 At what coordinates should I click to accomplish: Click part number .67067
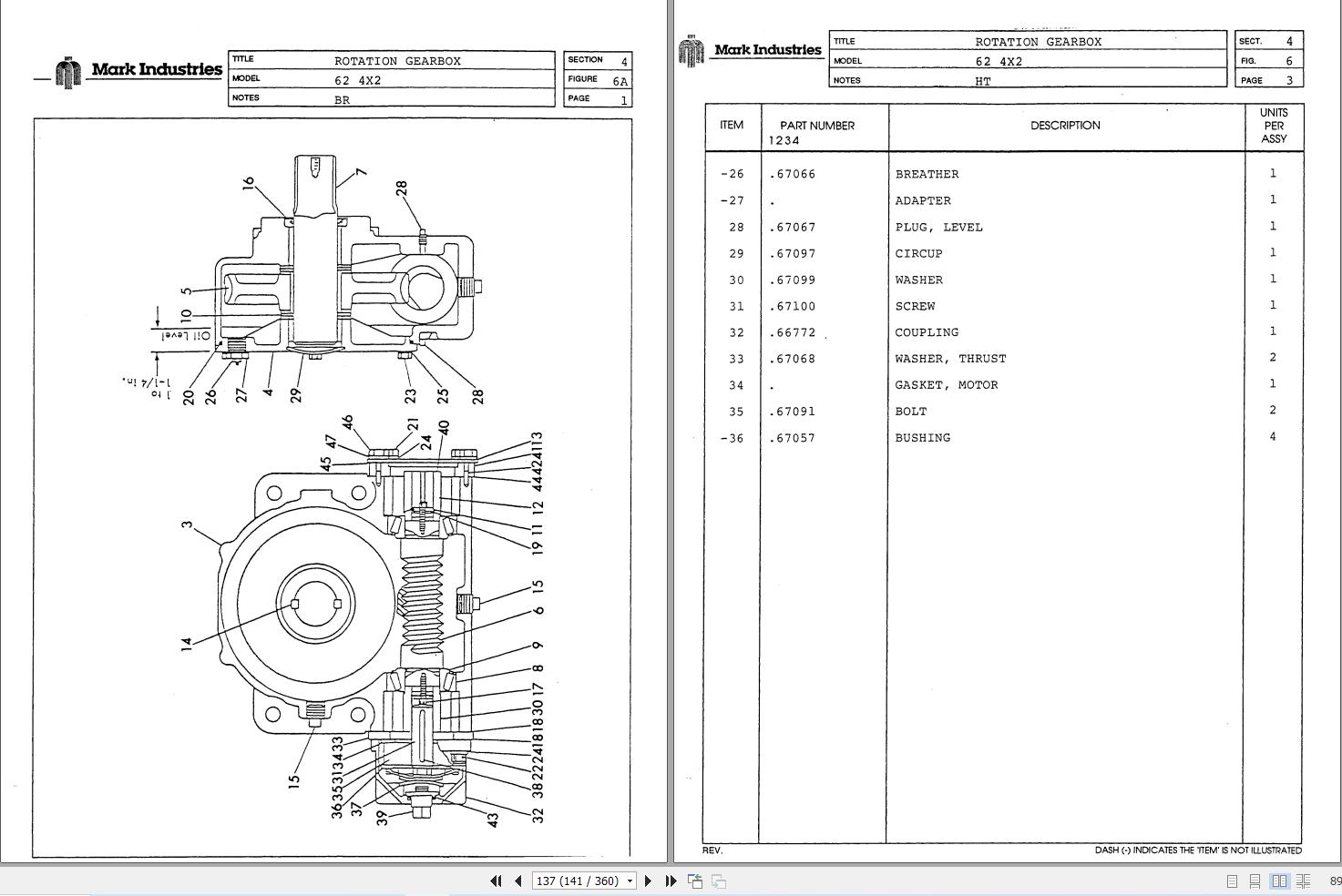(793, 227)
